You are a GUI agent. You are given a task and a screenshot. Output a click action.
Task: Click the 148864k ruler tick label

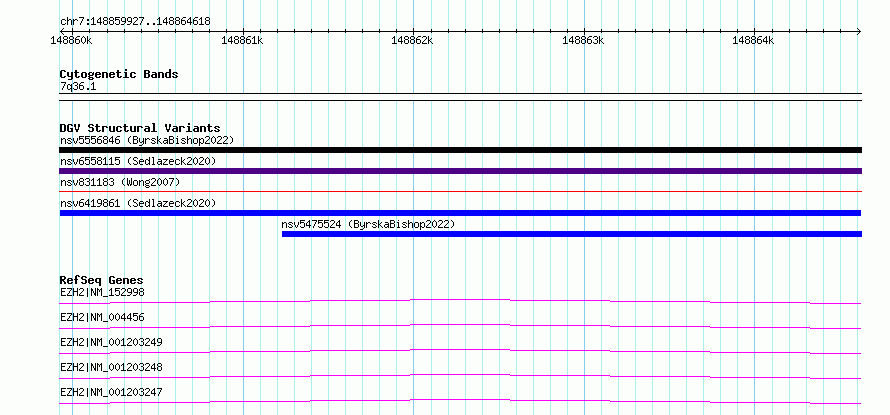pyautogui.click(x=753, y=40)
